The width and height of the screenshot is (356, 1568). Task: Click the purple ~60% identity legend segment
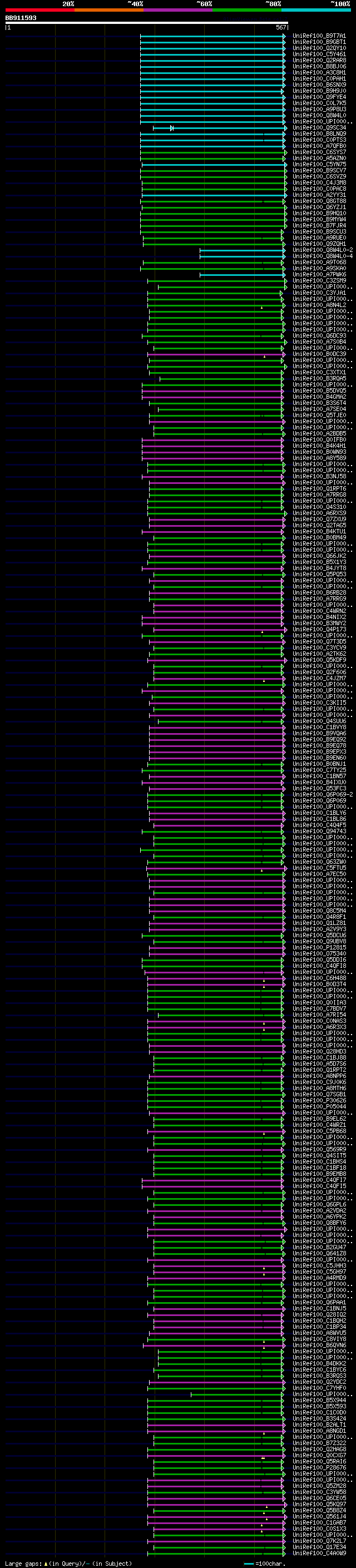(179, 10)
